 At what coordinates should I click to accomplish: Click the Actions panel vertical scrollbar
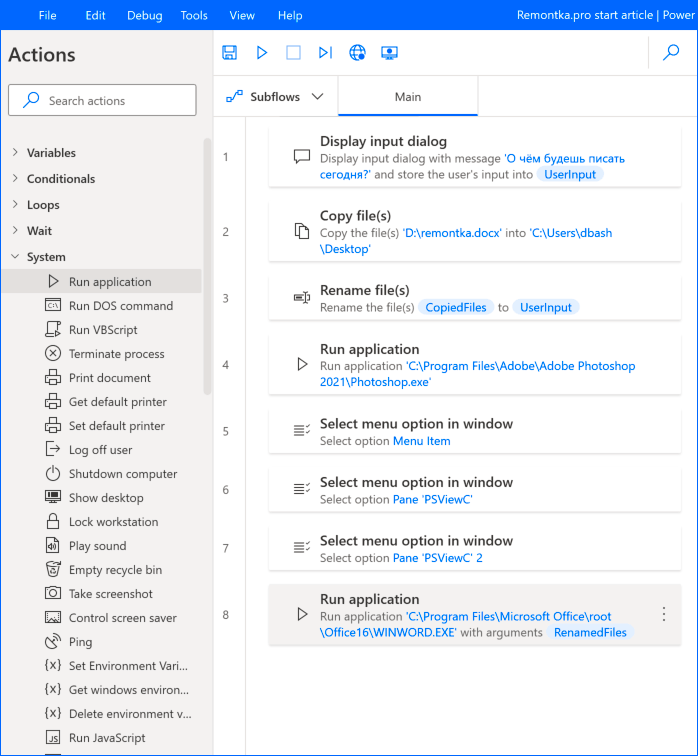pyautogui.click(x=207, y=267)
